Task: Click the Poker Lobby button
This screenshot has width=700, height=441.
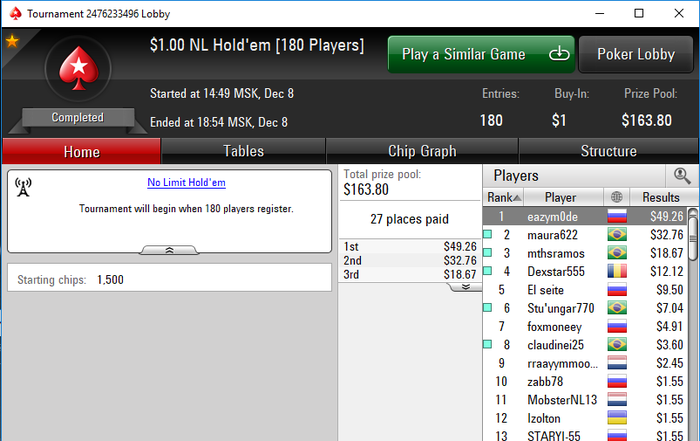Action: click(x=636, y=54)
